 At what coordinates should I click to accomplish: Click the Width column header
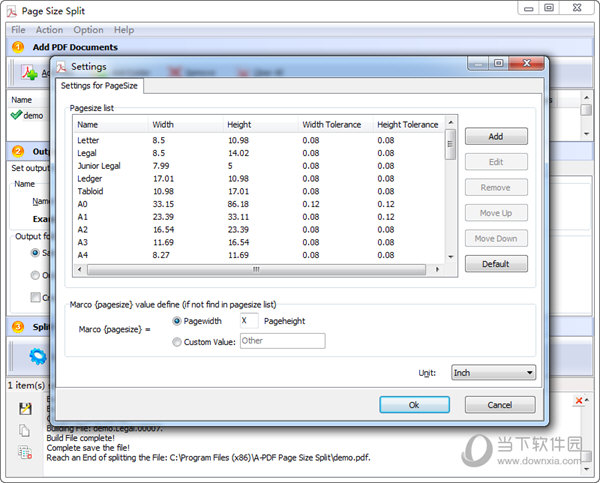tap(185, 125)
